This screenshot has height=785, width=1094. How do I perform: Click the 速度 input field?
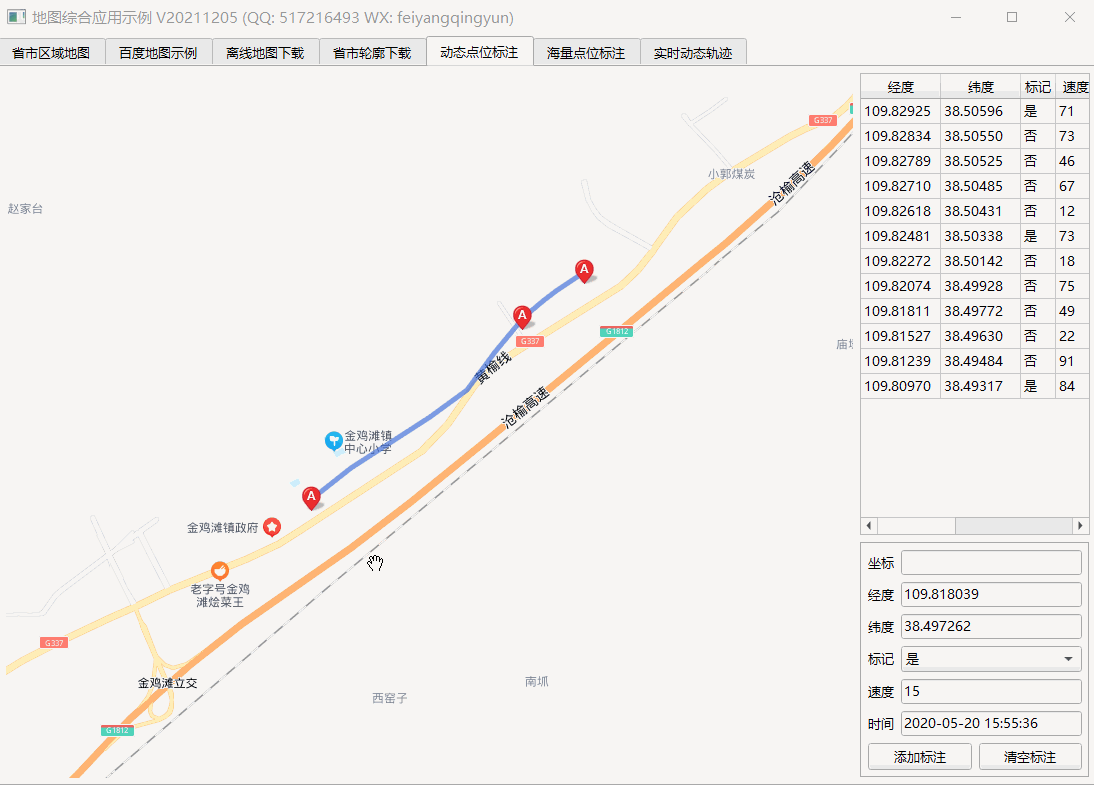pos(991,691)
